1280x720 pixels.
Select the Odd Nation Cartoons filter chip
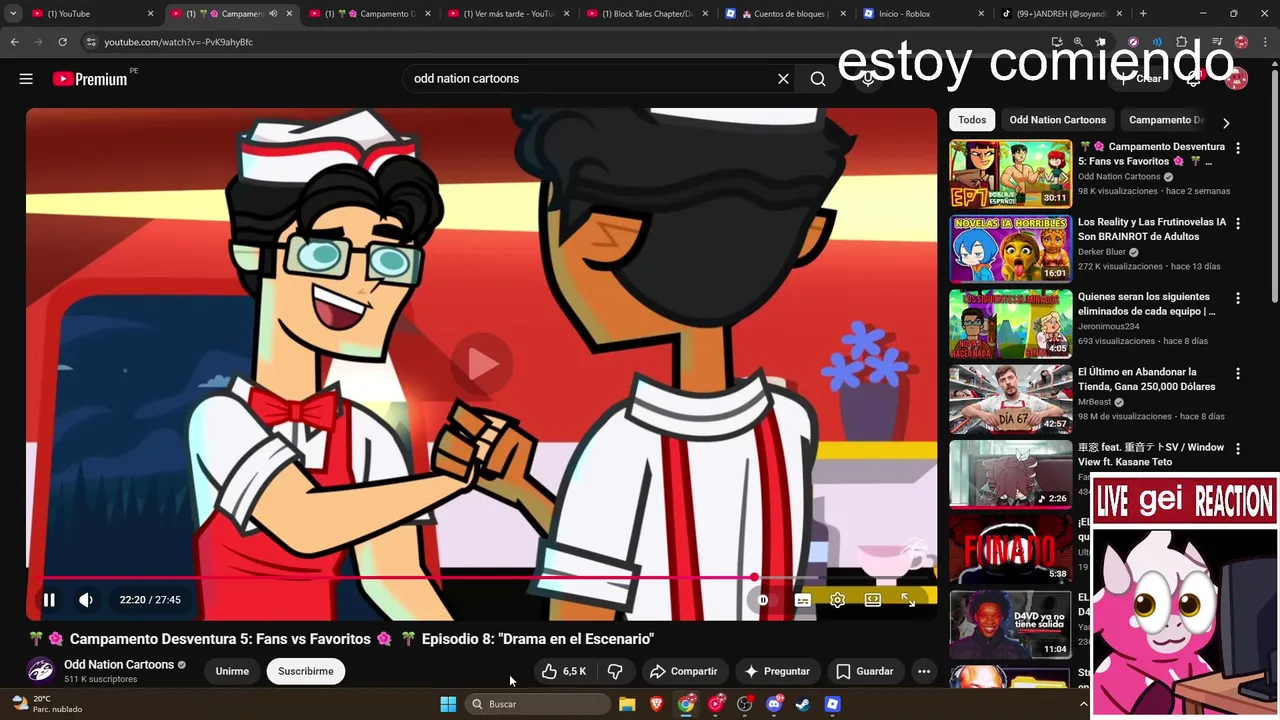pos(1058,120)
